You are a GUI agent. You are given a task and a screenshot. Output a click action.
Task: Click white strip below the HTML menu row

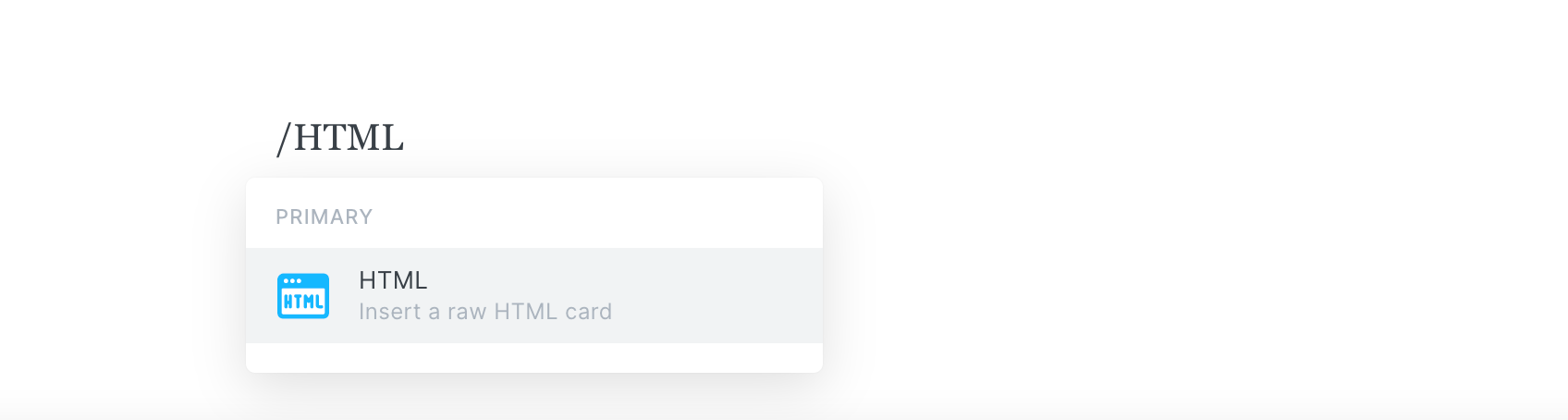pyautogui.click(x=534, y=357)
